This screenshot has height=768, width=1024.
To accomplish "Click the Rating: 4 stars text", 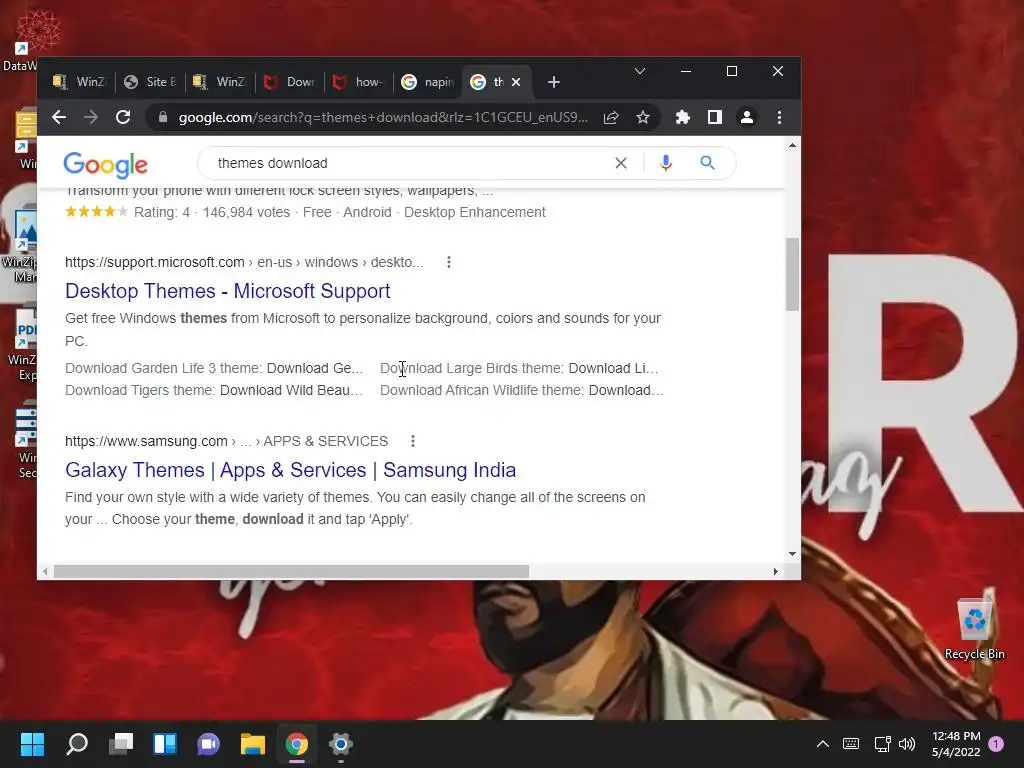I will 162,212.
